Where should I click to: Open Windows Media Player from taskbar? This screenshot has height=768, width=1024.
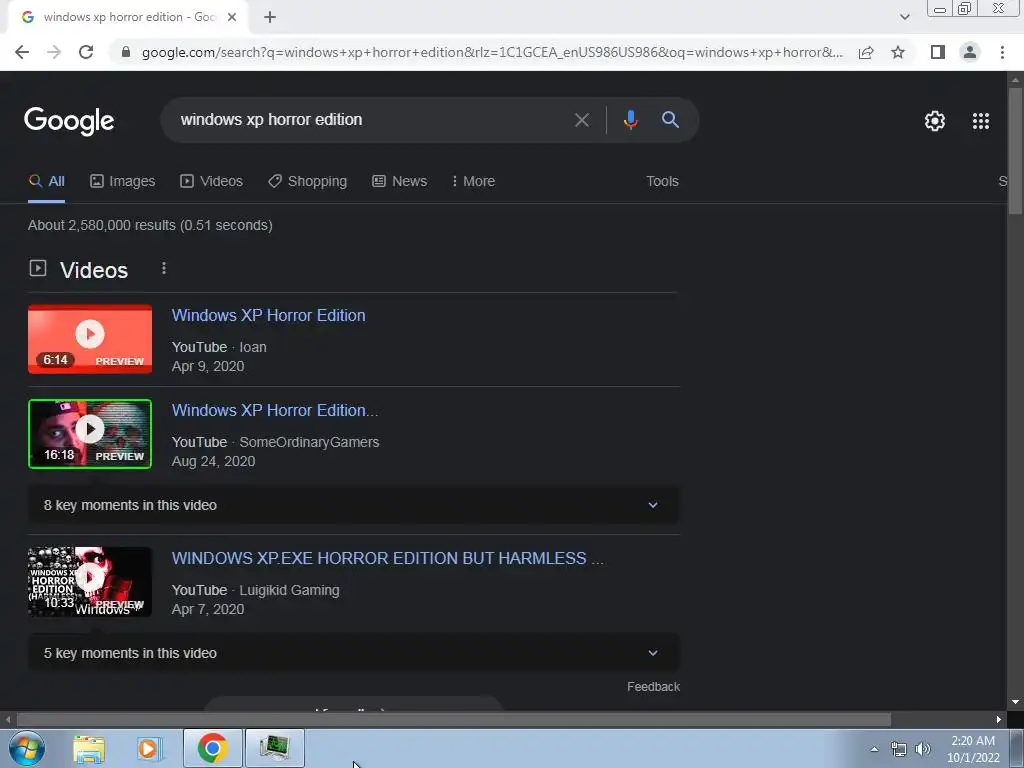click(150, 748)
